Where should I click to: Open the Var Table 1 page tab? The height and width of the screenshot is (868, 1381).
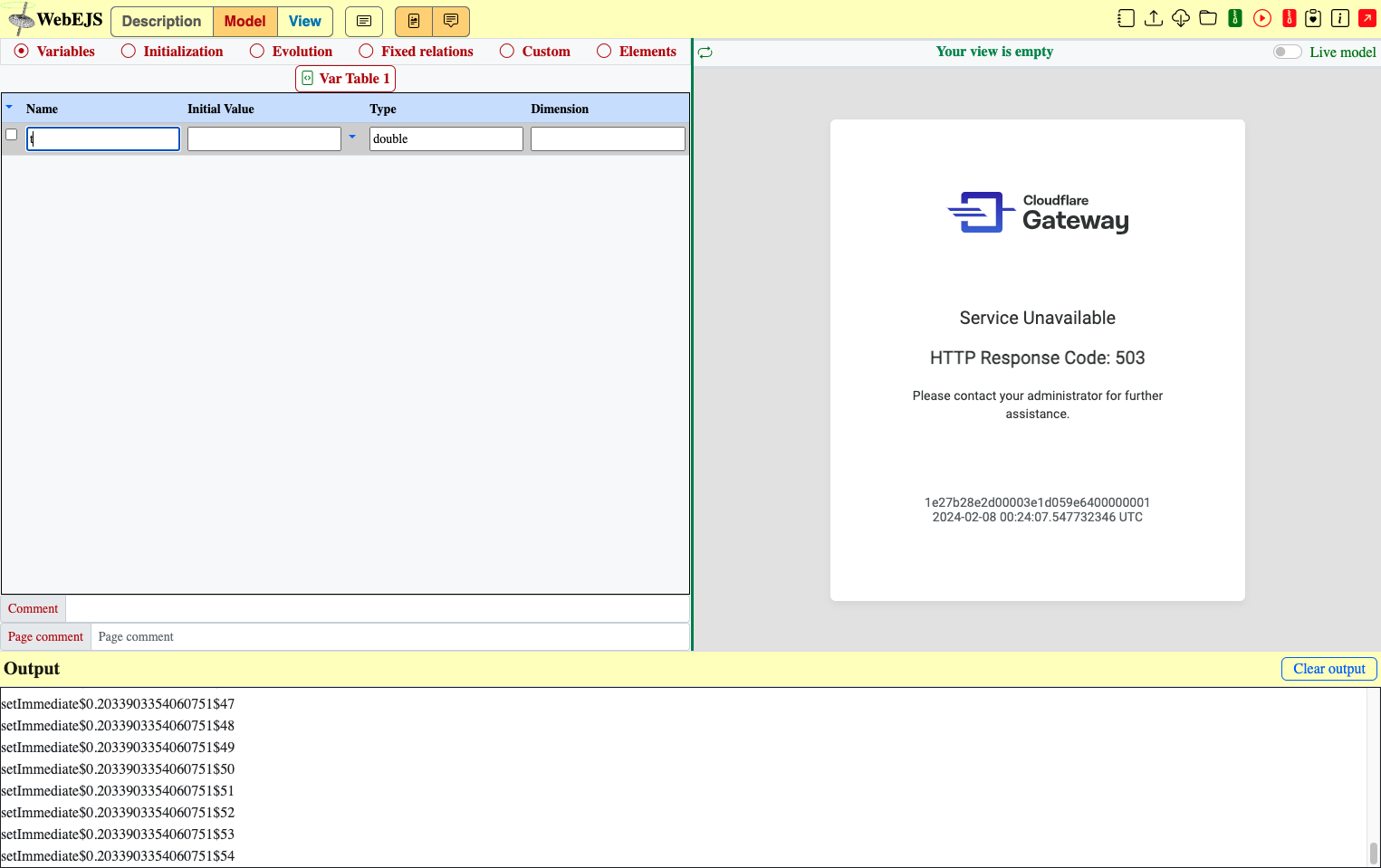pos(345,78)
